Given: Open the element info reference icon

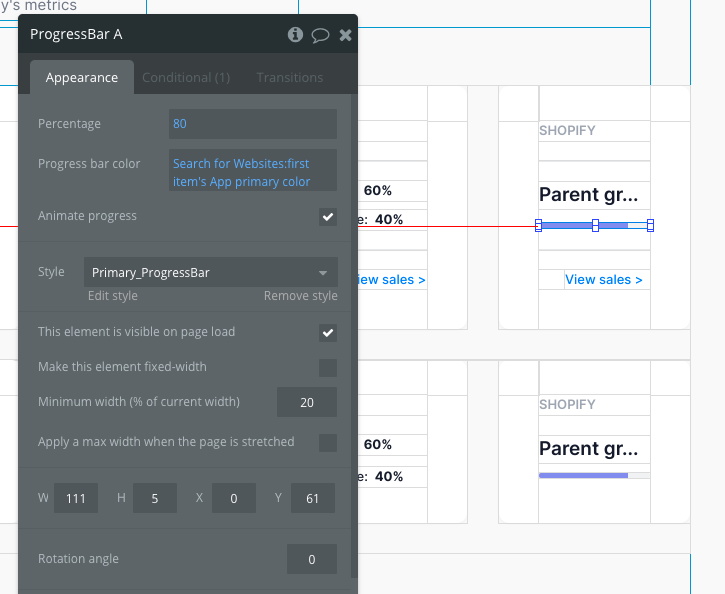Looking at the screenshot, I should (x=295, y=34).
